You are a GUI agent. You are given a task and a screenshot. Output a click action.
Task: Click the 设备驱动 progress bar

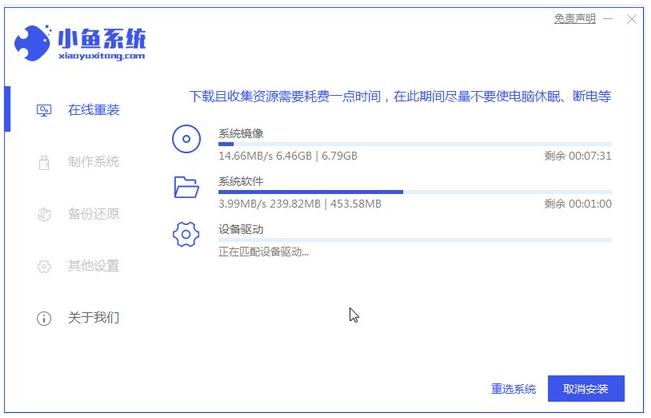[x=414, y=240]
